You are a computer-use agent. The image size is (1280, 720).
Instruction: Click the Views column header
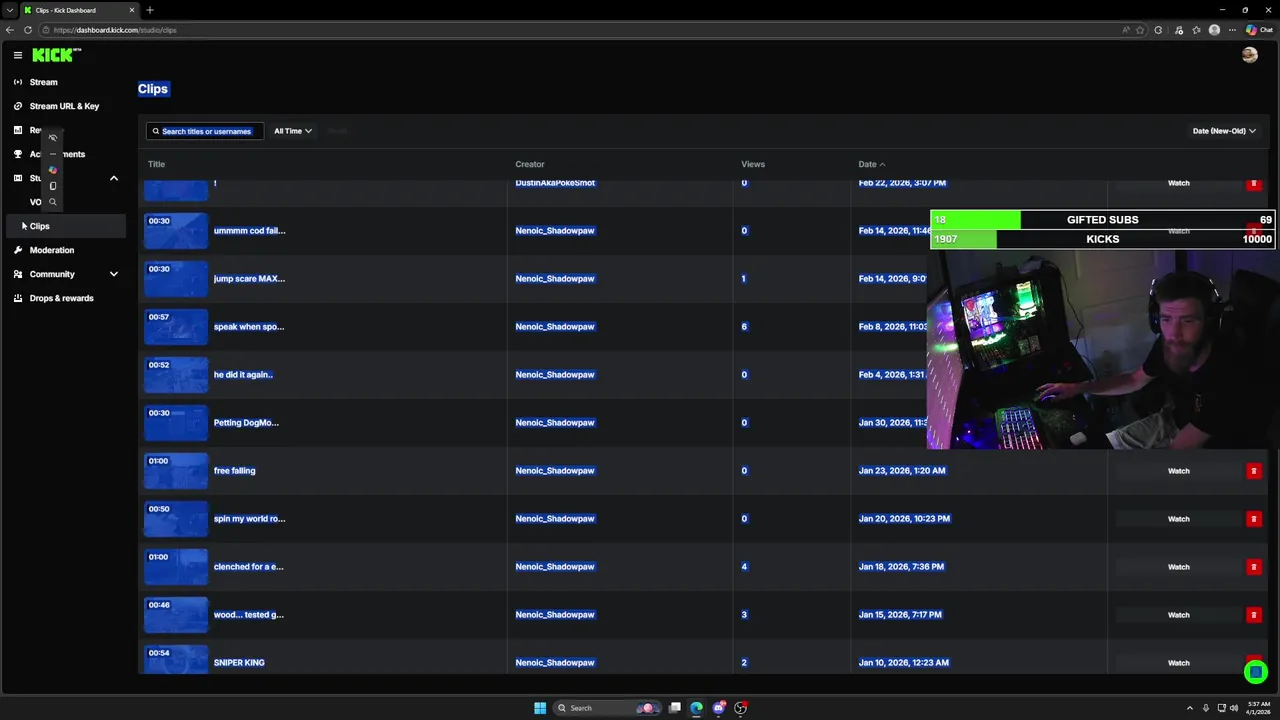pos(753,164)
